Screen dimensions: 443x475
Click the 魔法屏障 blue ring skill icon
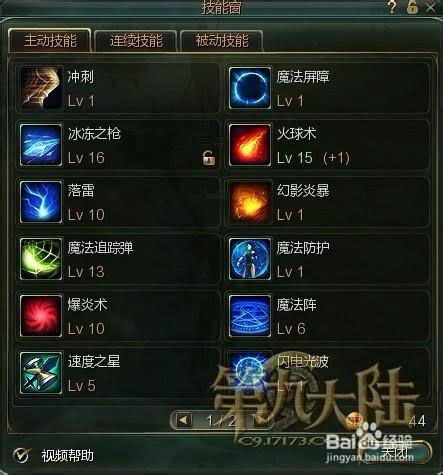click(x=250, y=88)
